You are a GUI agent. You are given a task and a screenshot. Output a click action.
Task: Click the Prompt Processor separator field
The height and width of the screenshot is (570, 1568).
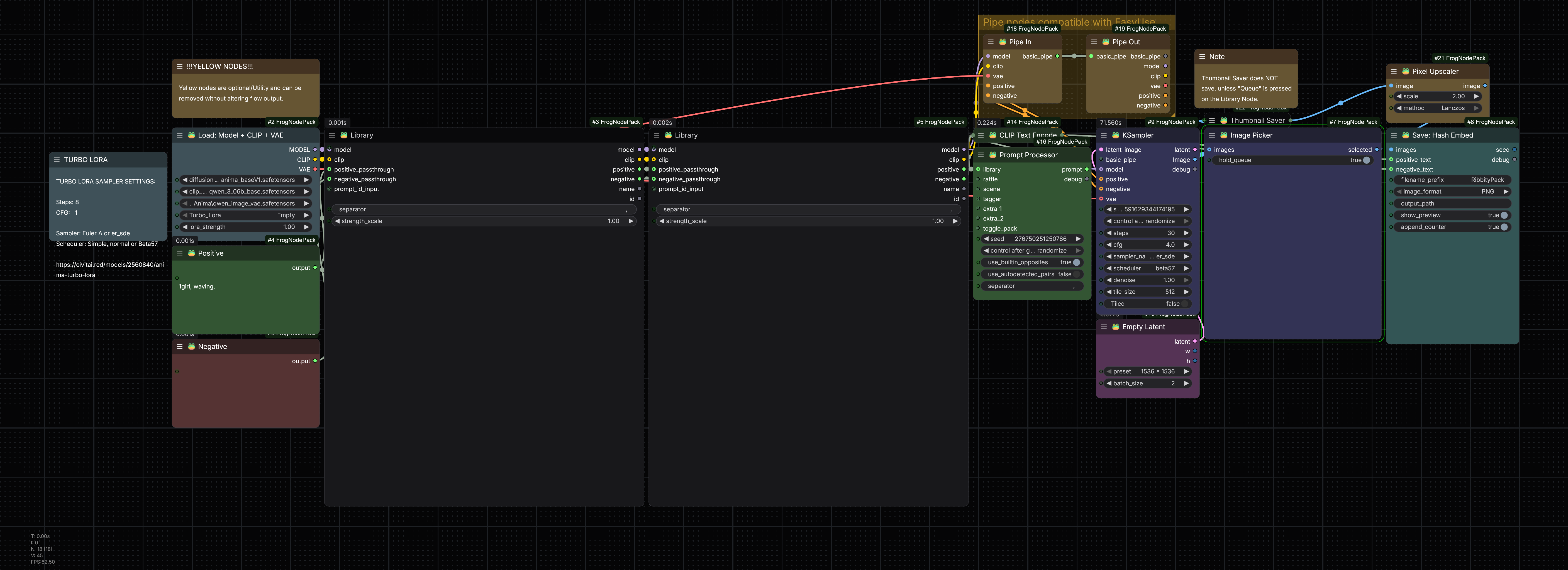(x=1032, y=286)
